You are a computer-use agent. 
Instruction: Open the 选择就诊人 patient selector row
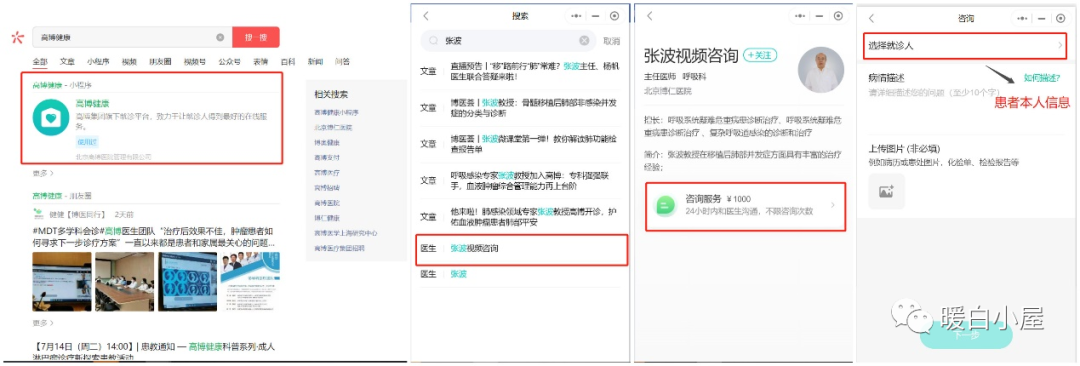965,45
